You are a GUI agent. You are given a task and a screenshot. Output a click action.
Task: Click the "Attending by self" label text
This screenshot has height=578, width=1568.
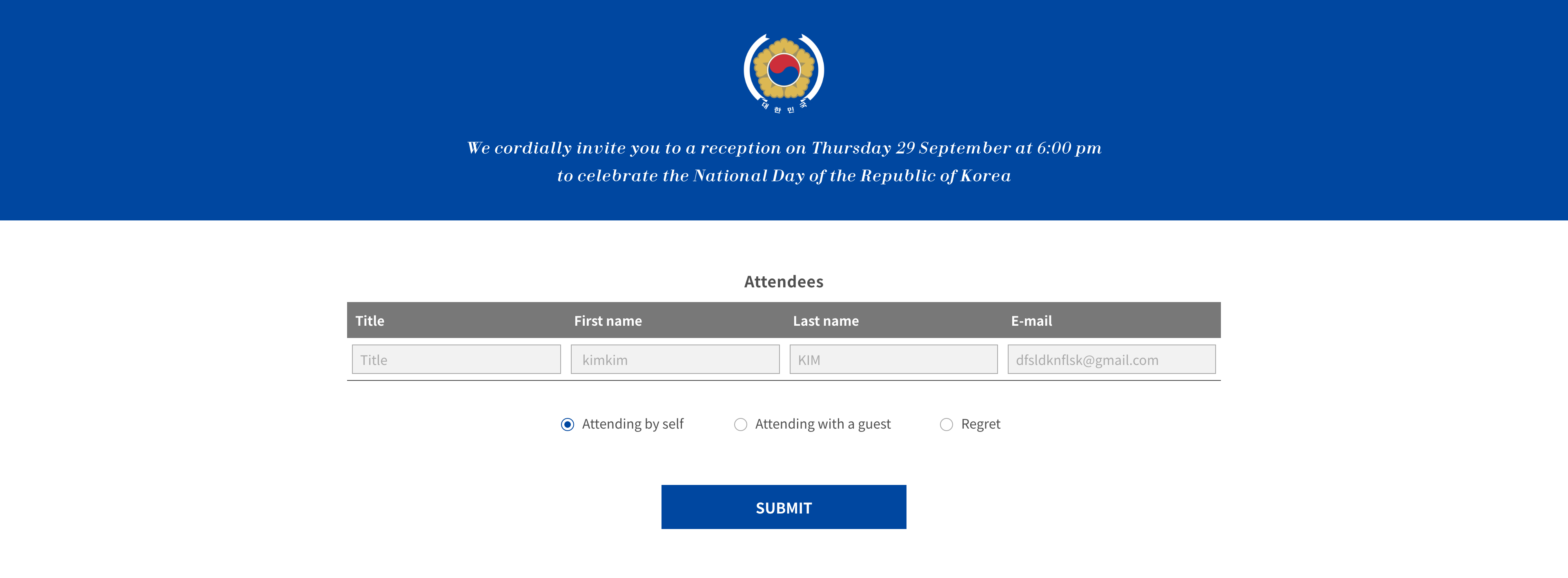click(633, 424)
